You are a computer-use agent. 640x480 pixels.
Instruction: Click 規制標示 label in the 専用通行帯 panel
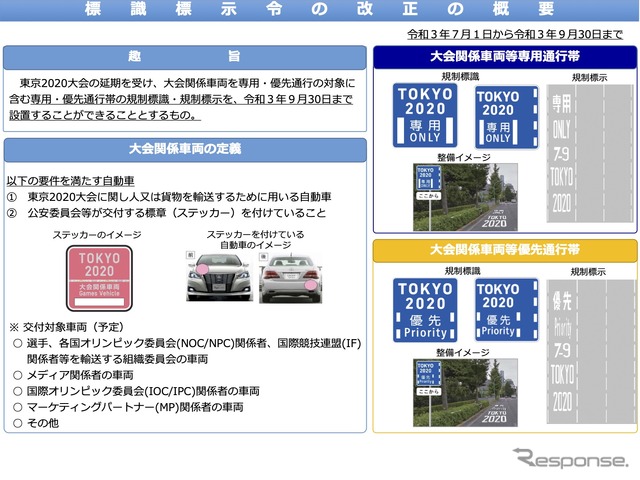(590, 78)
